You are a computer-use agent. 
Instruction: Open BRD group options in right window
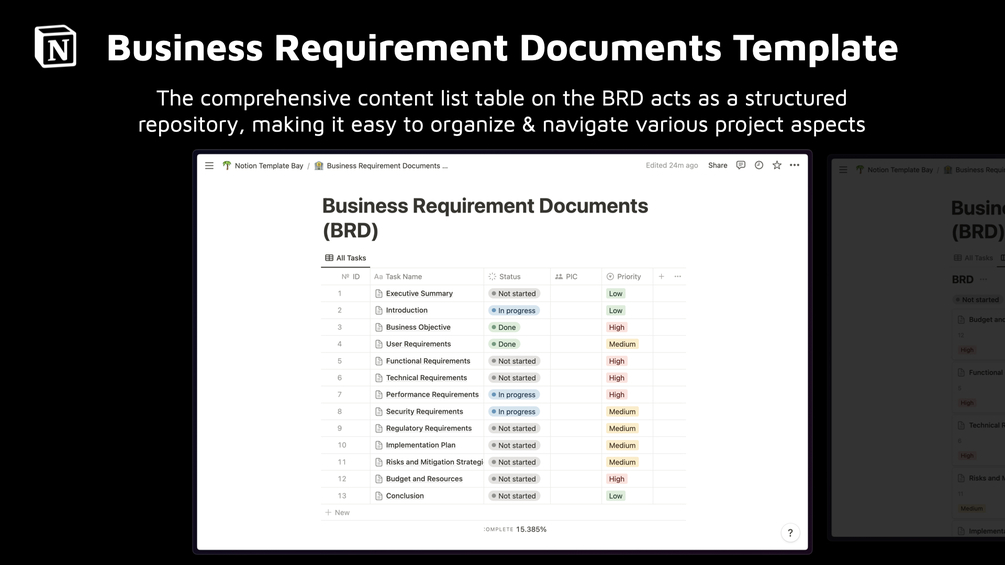pyautogui.click(x=983, y=279)
